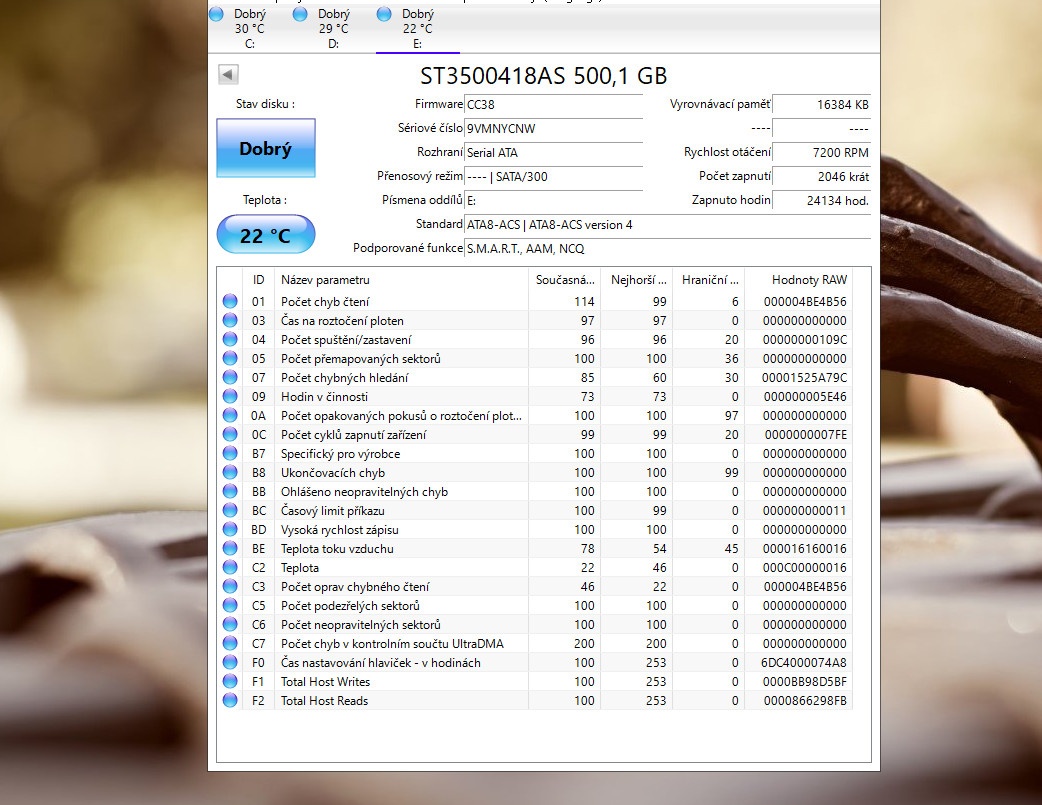The image size is (1042, 805).
Task: Click status icon of row B7 Specifický pro výrobce
Action: click(230, 453)
